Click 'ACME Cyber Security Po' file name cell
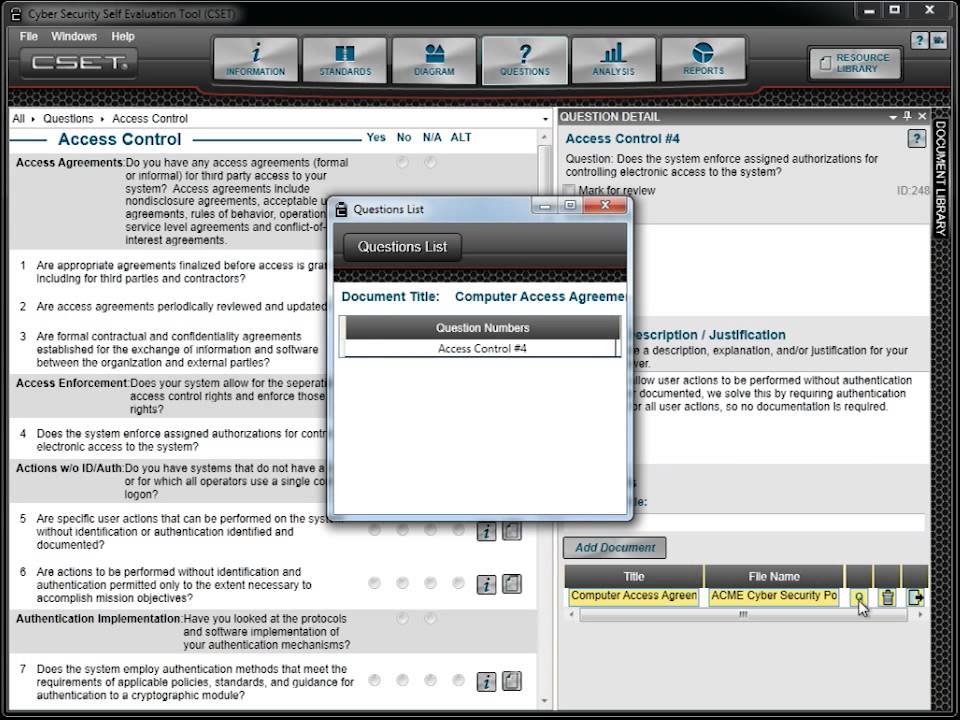The image size is (960, 720). pyautogui.click(x=774, y=596)
